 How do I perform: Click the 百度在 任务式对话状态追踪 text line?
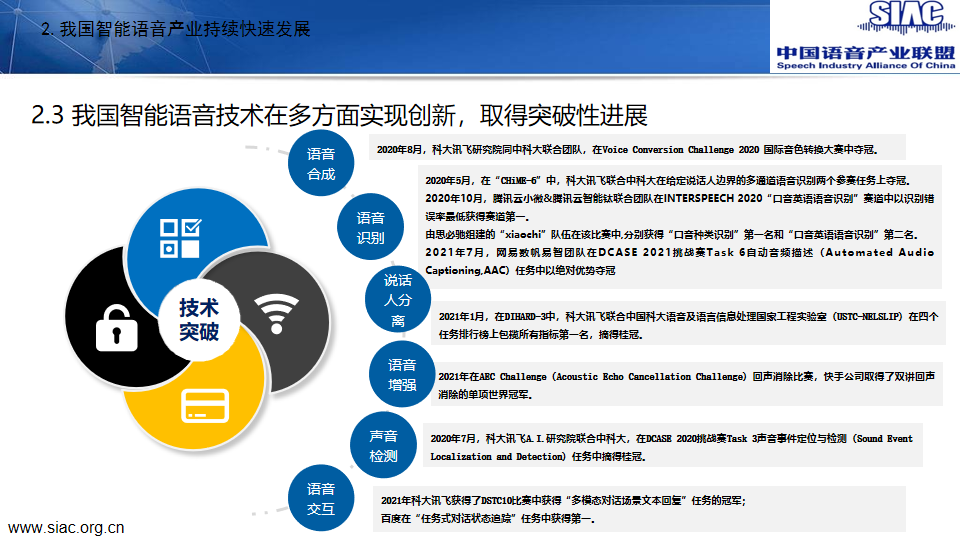(488, 519)
